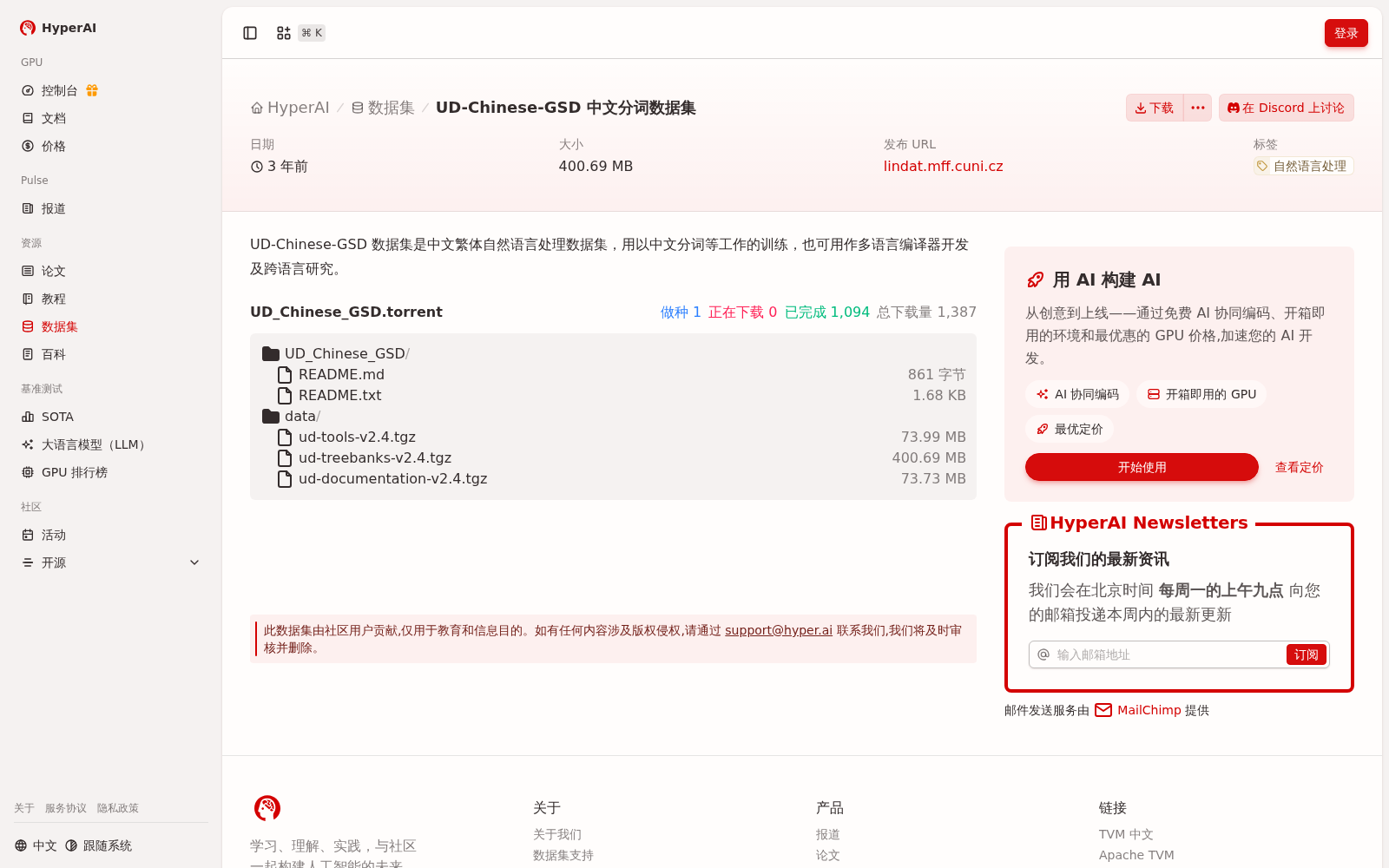Viewport: 1389px width, 868px height.
Task: Open 价格 pricing in the sidebar
Action: tap(111, 146)
